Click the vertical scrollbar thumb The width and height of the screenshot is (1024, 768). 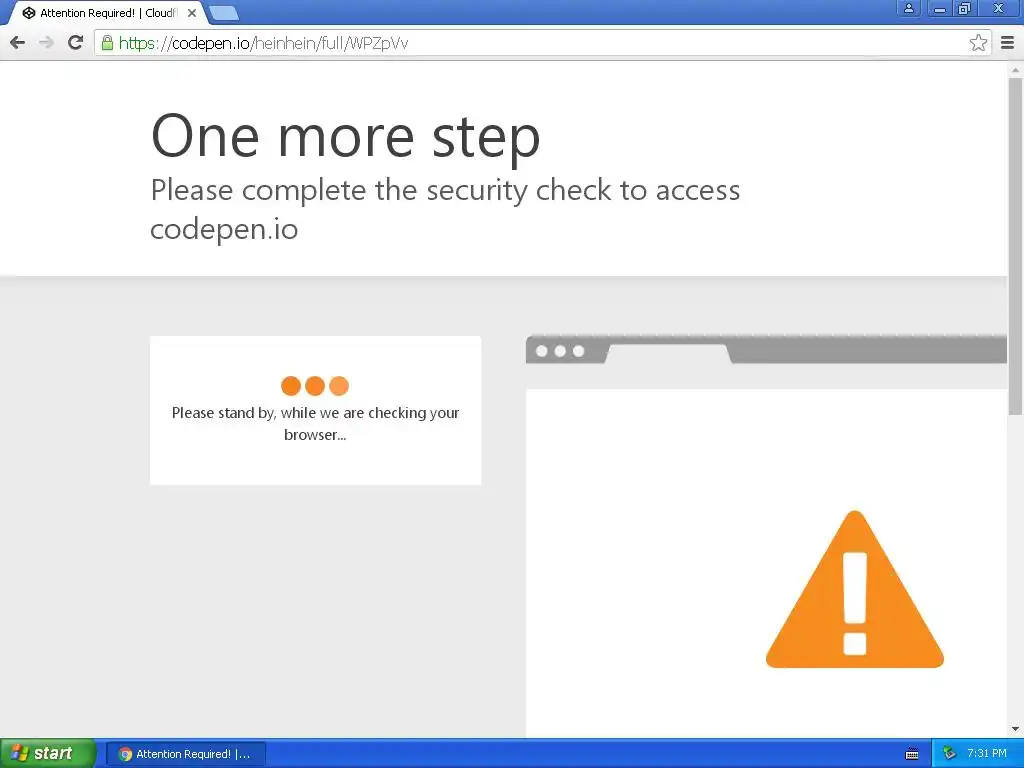(x=1016, y=246)
